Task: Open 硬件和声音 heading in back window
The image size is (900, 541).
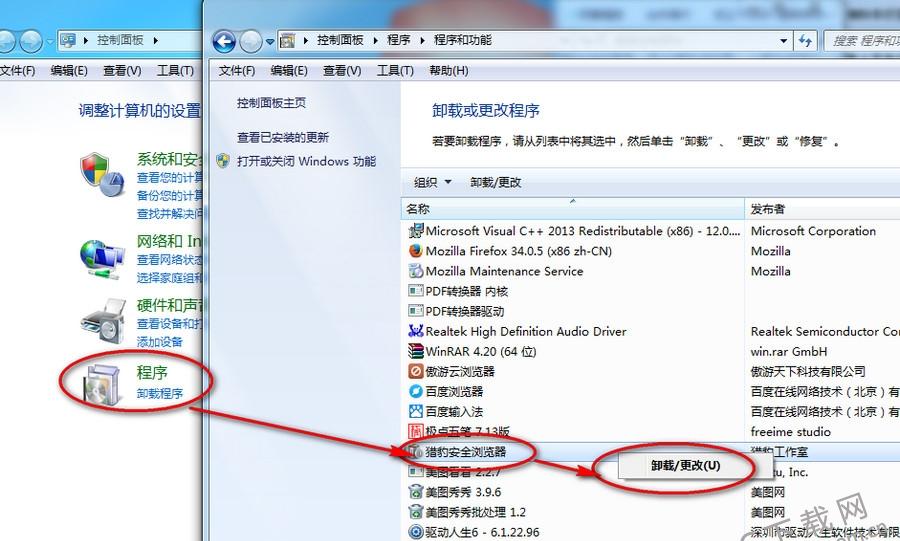Action: [x=172, y=305]
